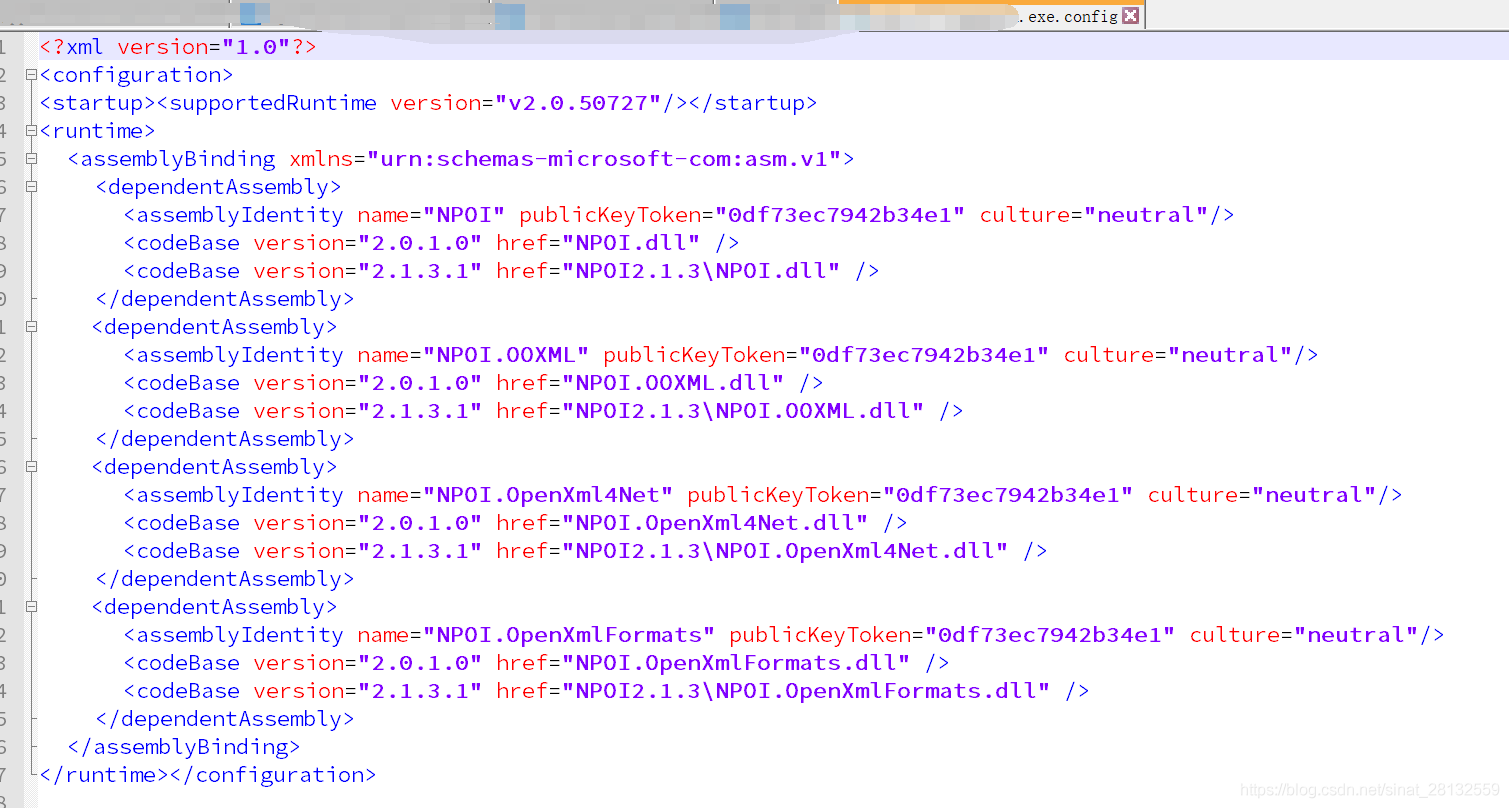Click the version="1.0" value in xml declaration

[256, 47]
